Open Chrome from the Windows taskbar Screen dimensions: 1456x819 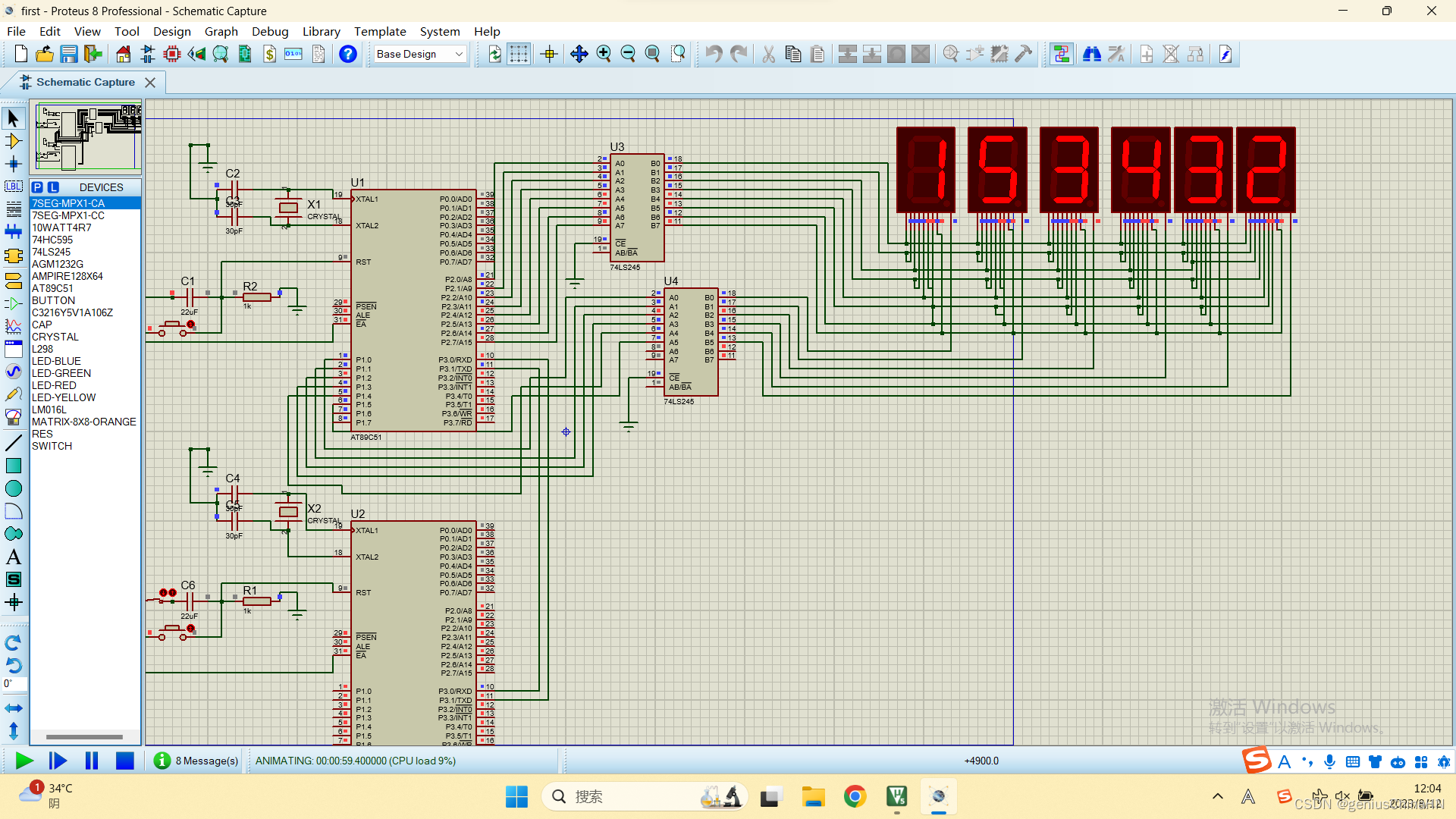coord(855,796)
